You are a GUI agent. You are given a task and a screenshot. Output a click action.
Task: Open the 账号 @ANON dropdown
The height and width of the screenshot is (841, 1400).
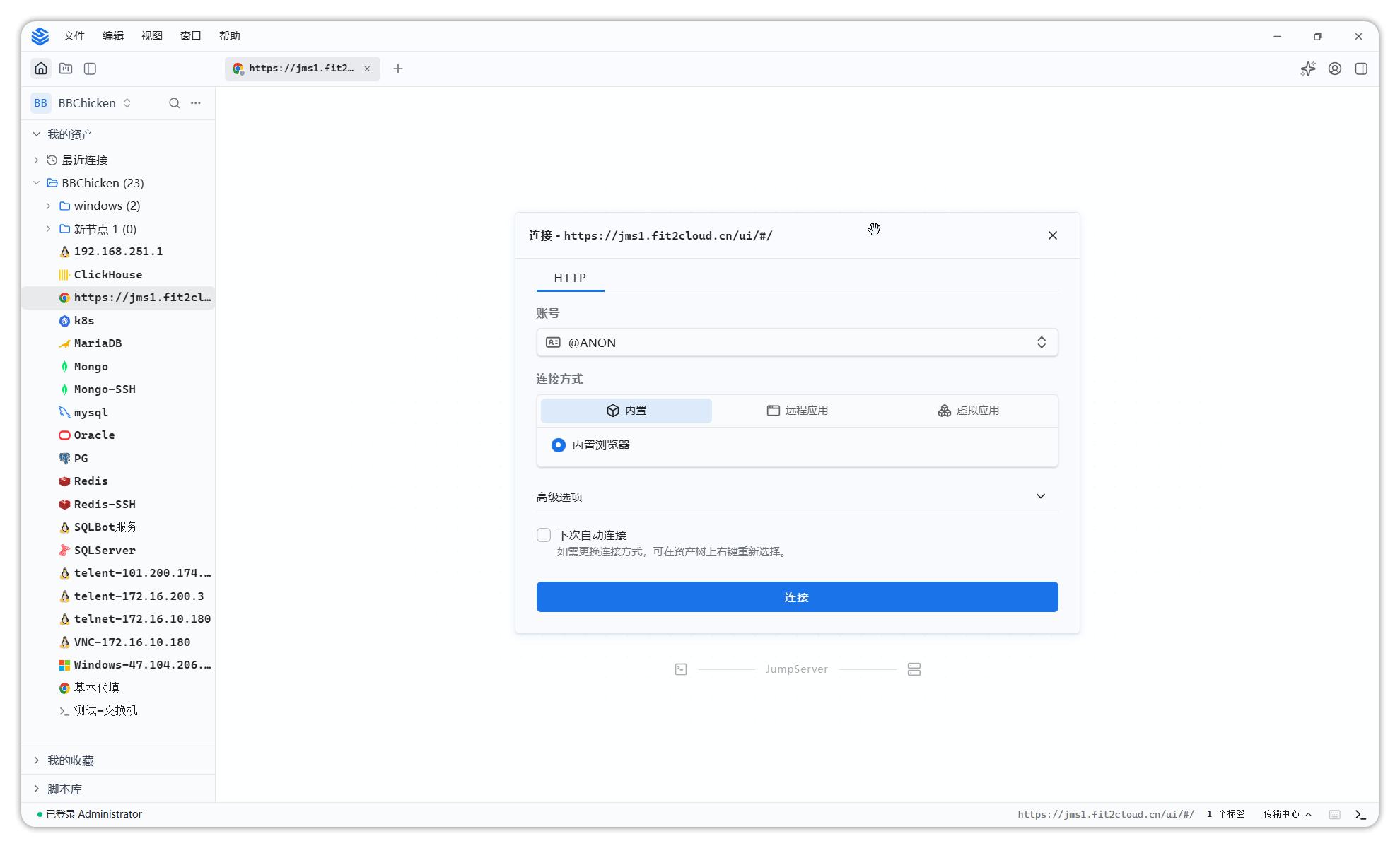797,343
